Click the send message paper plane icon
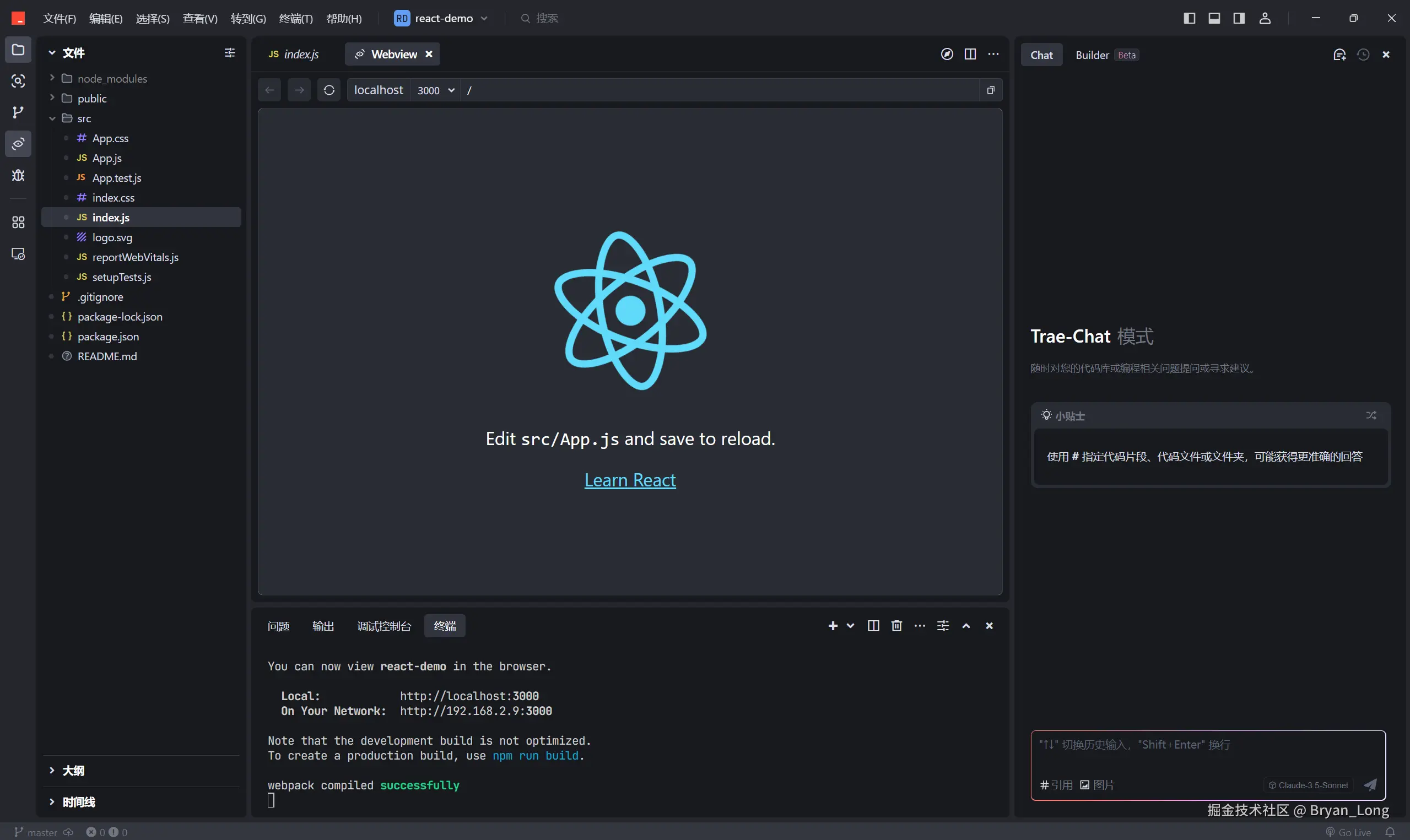The height and width of the screenshot is (840, 1410). point(1370,784)
